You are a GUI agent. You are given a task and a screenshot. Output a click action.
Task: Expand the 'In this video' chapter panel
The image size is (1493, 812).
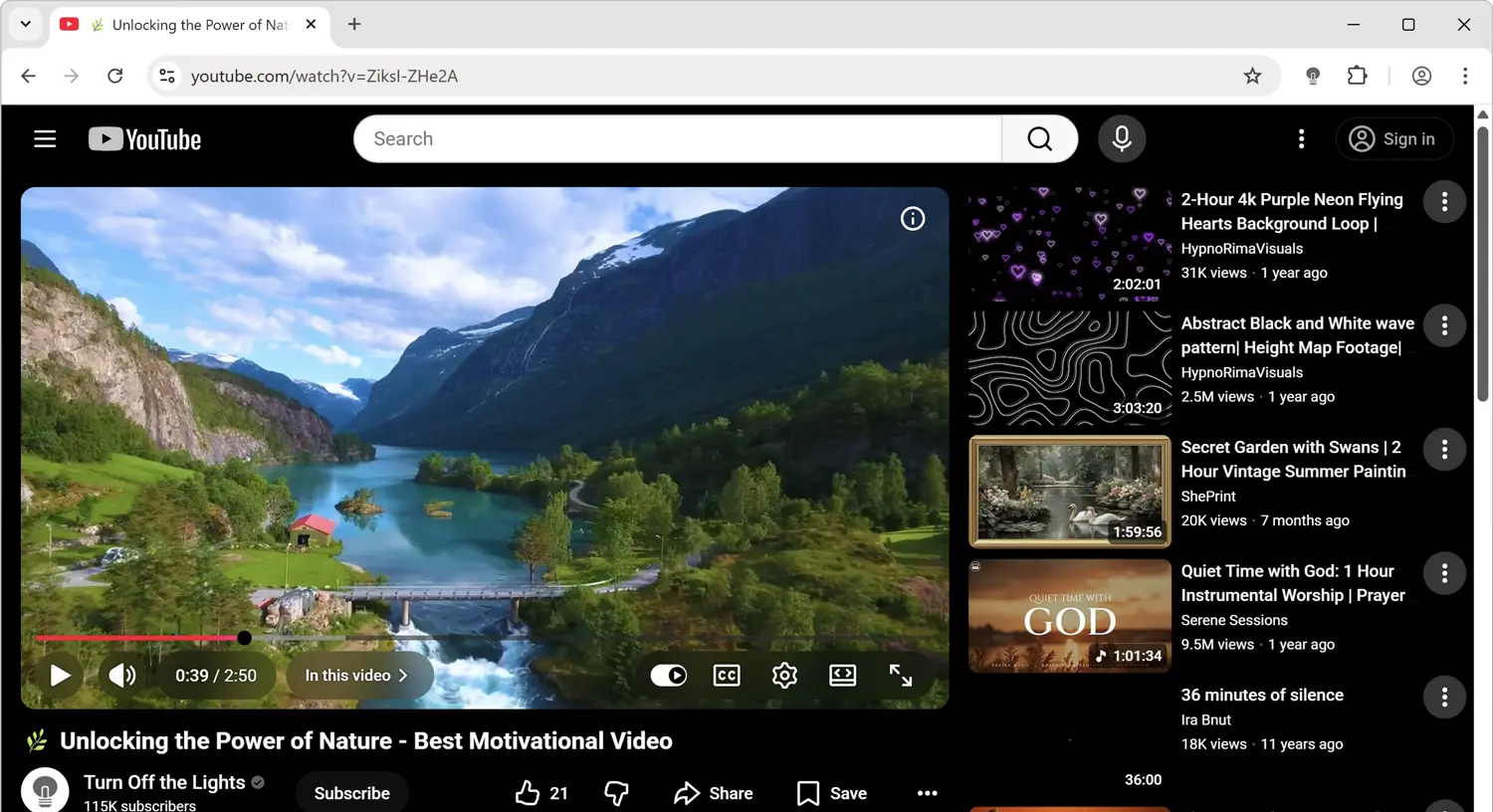tap(359, 675)
